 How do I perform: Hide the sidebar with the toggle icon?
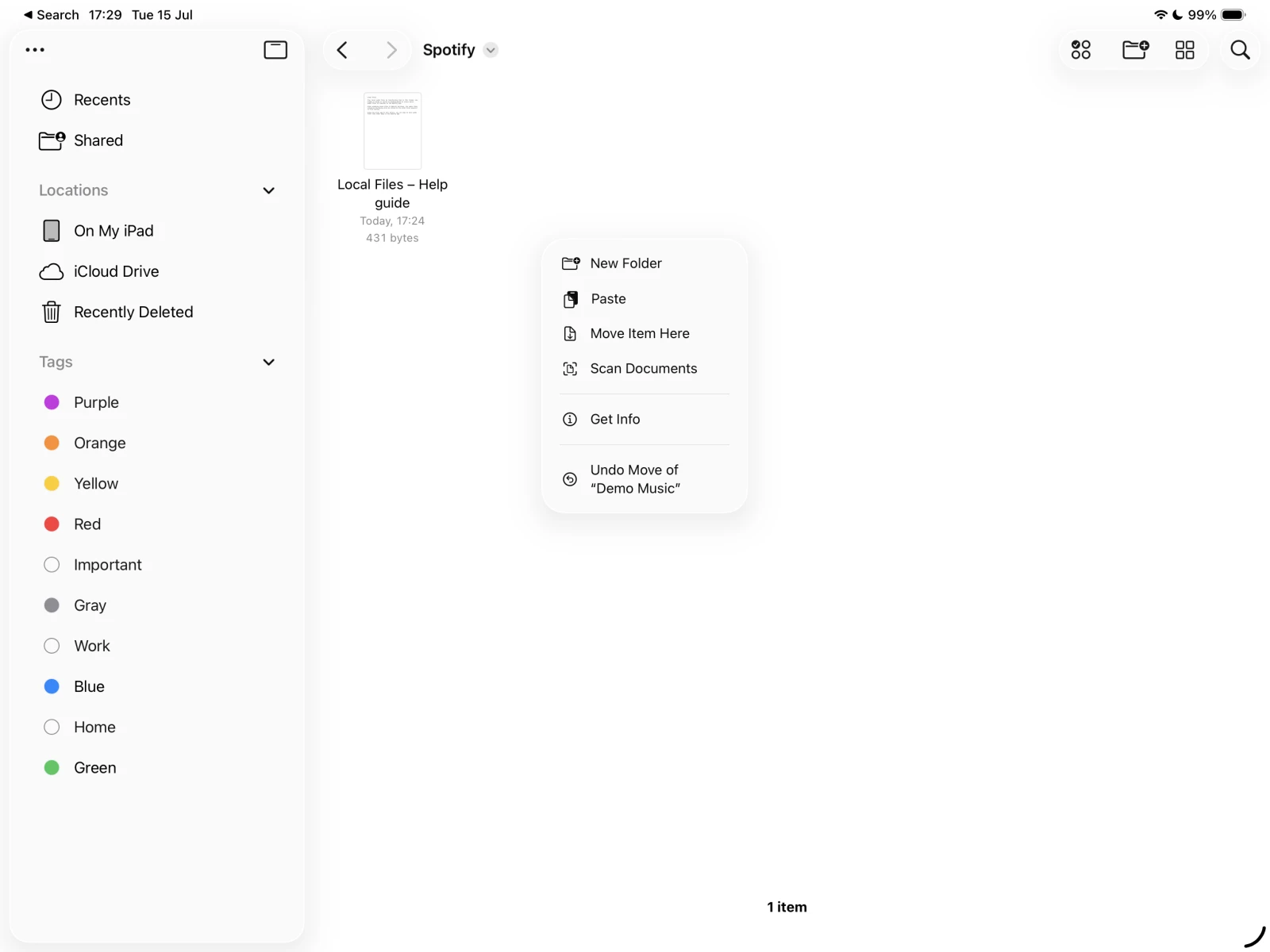click(x=275, y=50)
